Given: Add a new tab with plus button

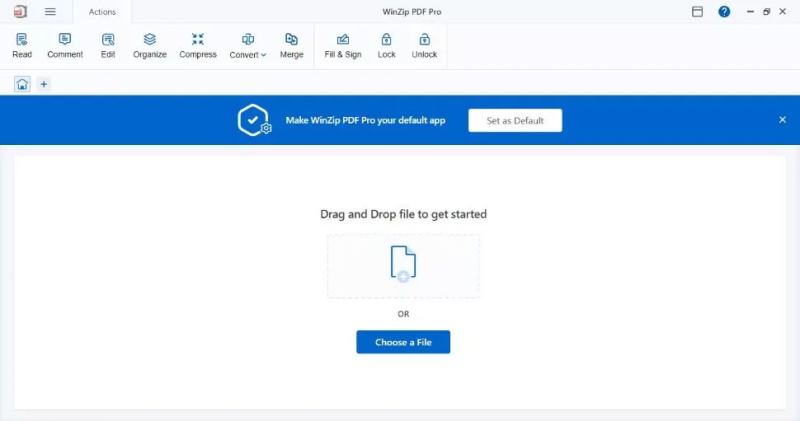Looking at the screenshot, I should 44,84.
